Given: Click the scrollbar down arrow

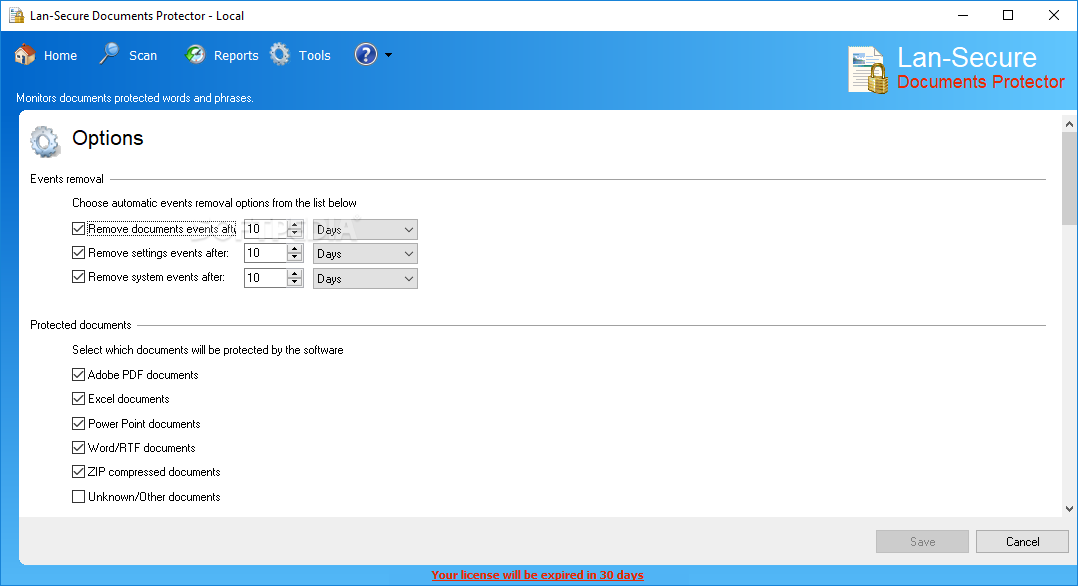Looking at the screenshot, I should pyautogui.click(x=1069, y=509).
